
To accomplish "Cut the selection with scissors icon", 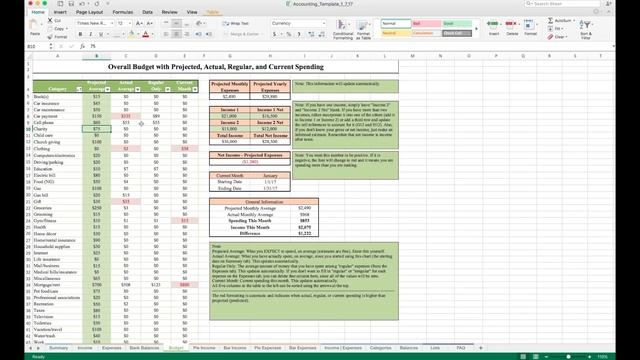I will 50,20.
